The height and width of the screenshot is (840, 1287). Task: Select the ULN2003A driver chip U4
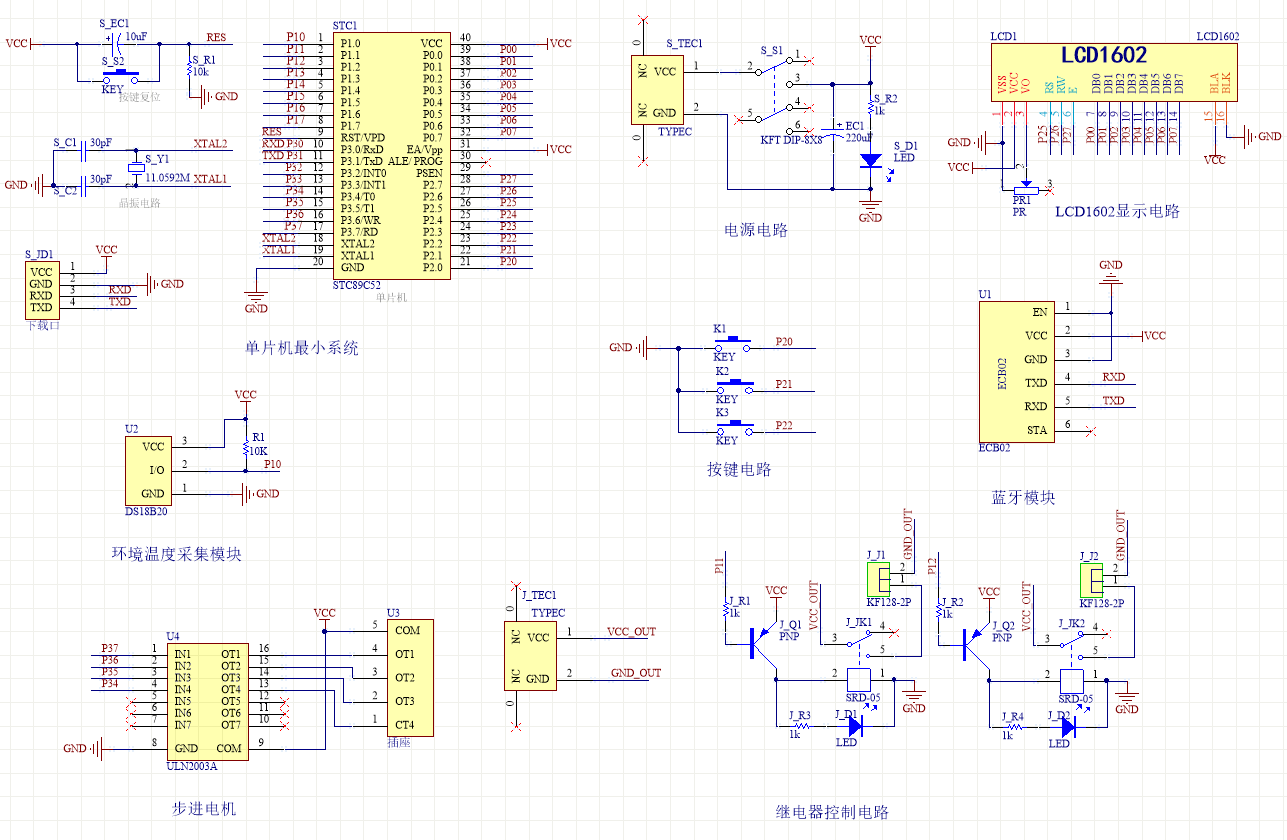pyautogui.click(x=206, y=700)
